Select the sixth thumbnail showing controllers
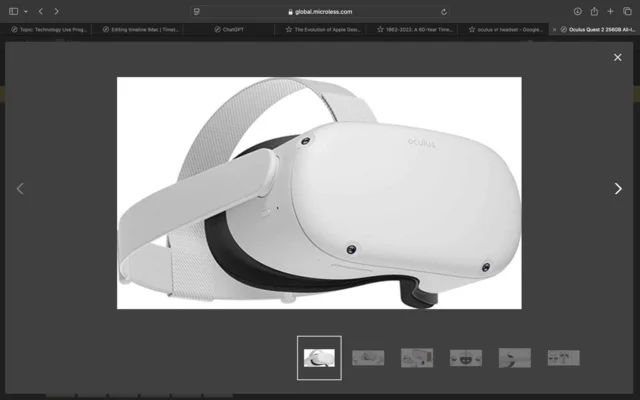Viewport: 640px width, 400px height. [x=564, y=358]
